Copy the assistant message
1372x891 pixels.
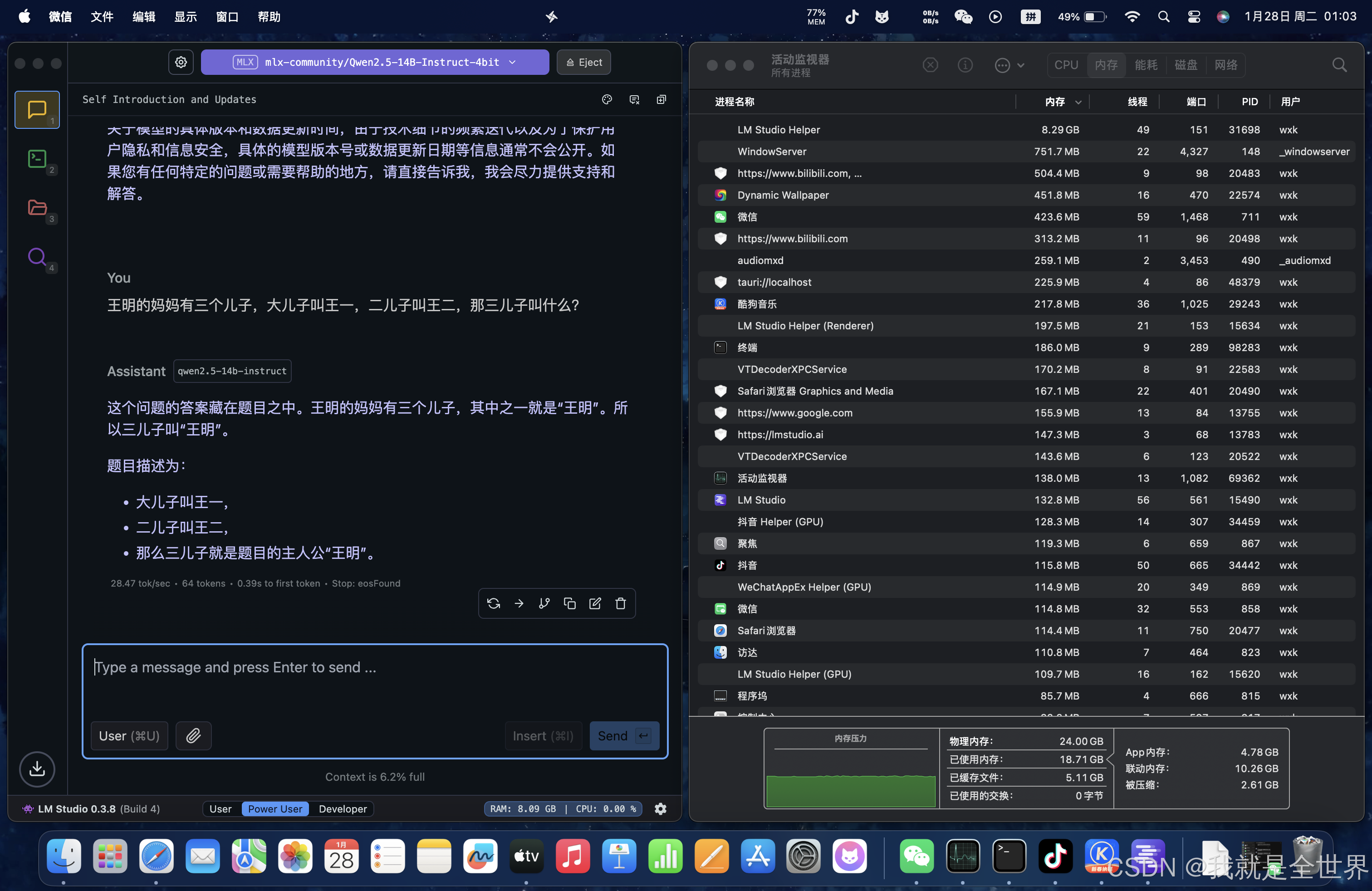click(x=569, y=603)
